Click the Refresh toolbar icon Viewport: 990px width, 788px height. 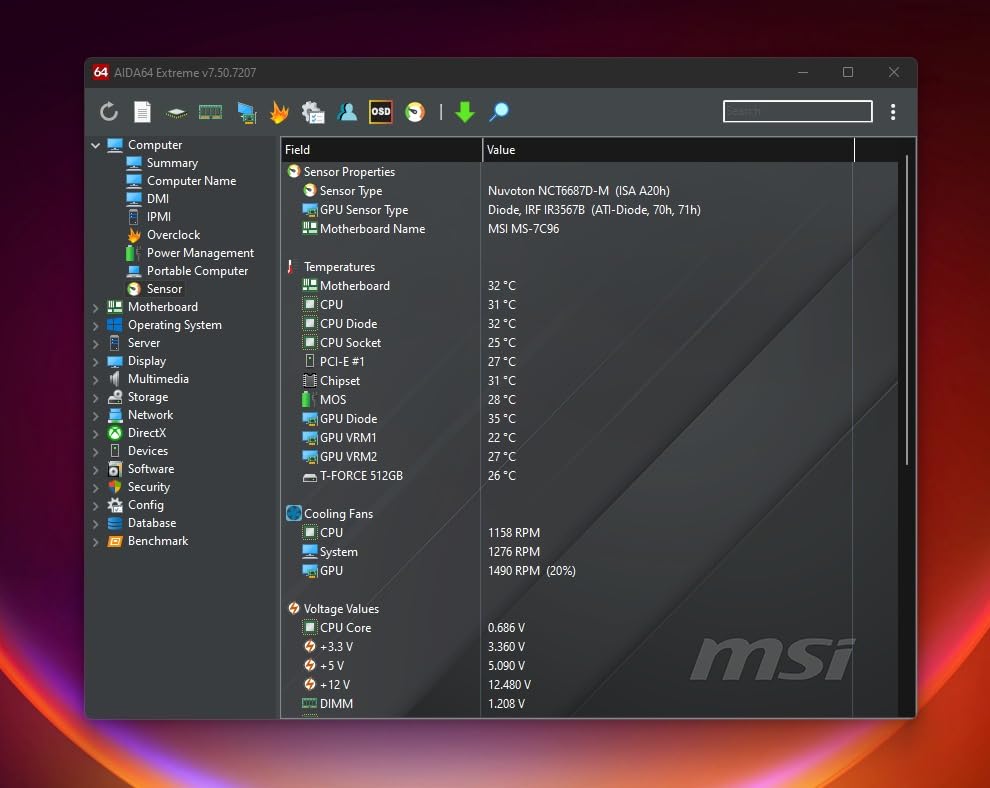coord(109,112)
